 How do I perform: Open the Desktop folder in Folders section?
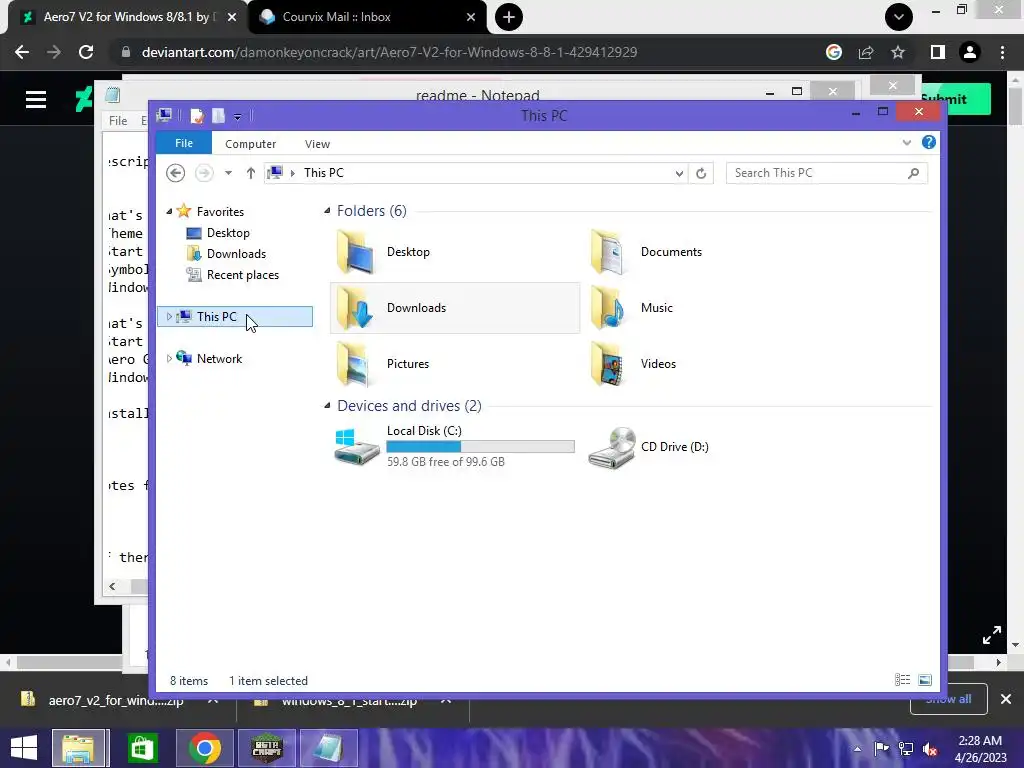pos(356,252)
